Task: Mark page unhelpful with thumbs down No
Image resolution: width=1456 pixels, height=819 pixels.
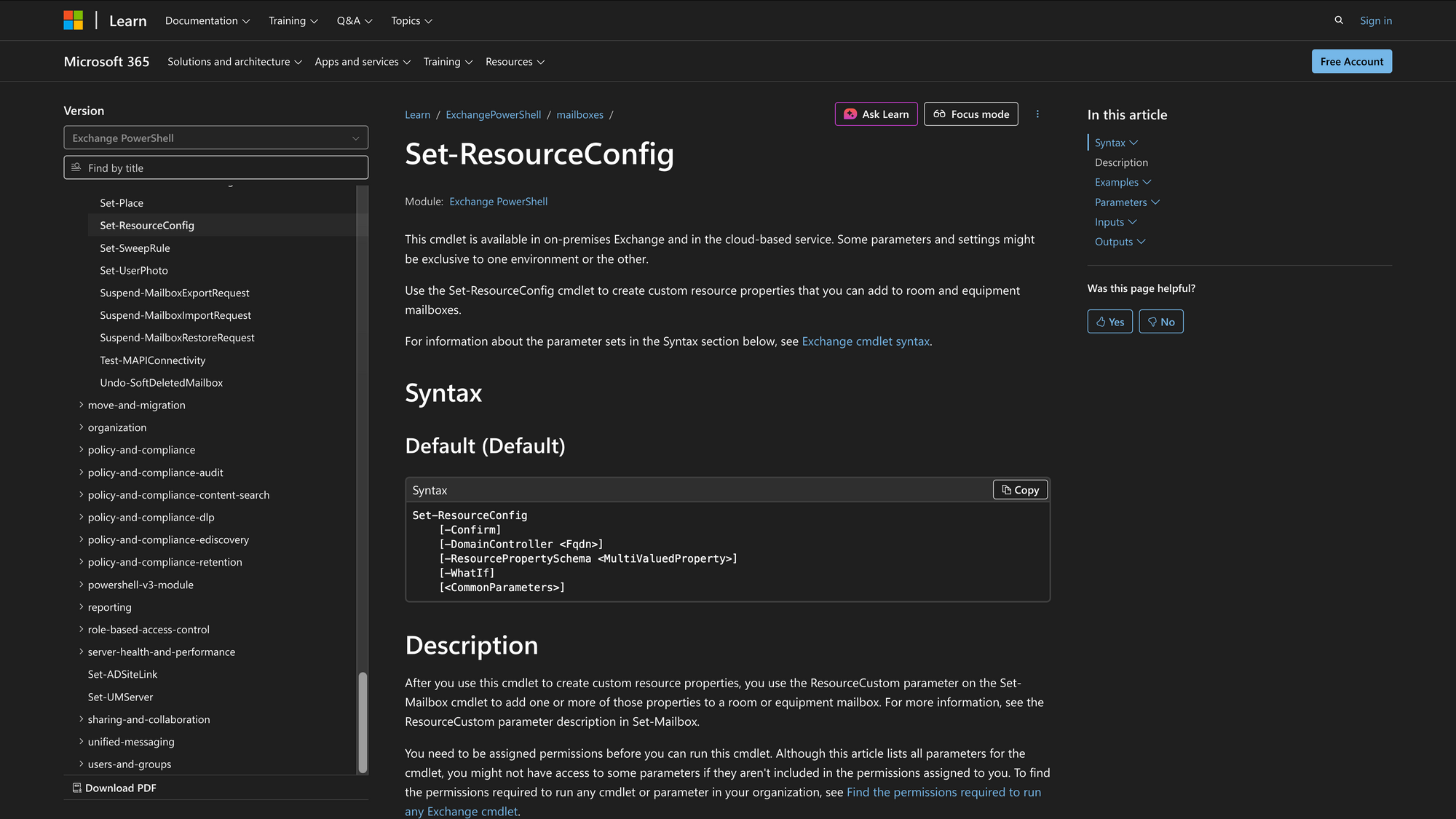Action: pyautogui.click(x=1160, y=321)
